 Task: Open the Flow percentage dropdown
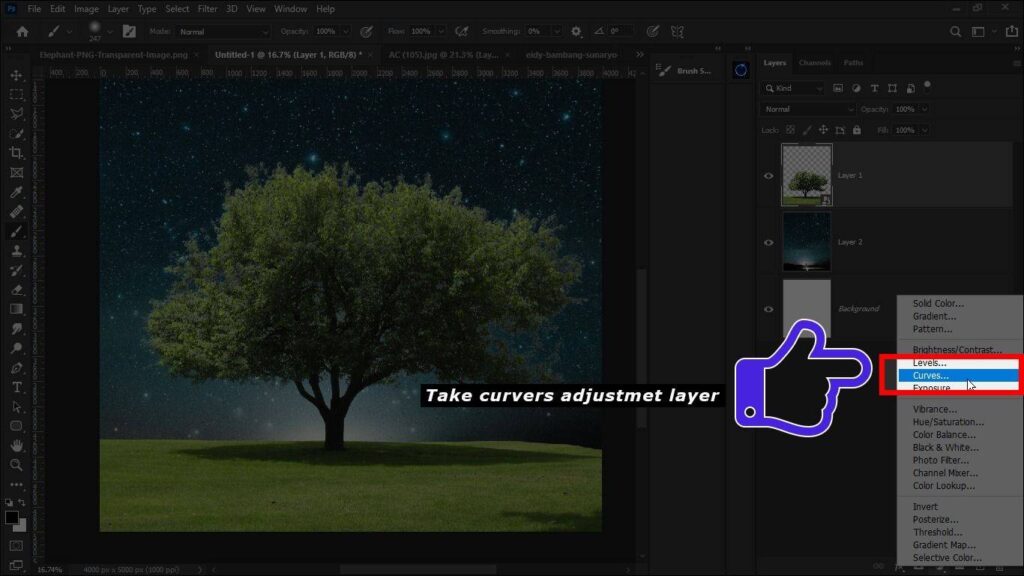tap(441, 31)
